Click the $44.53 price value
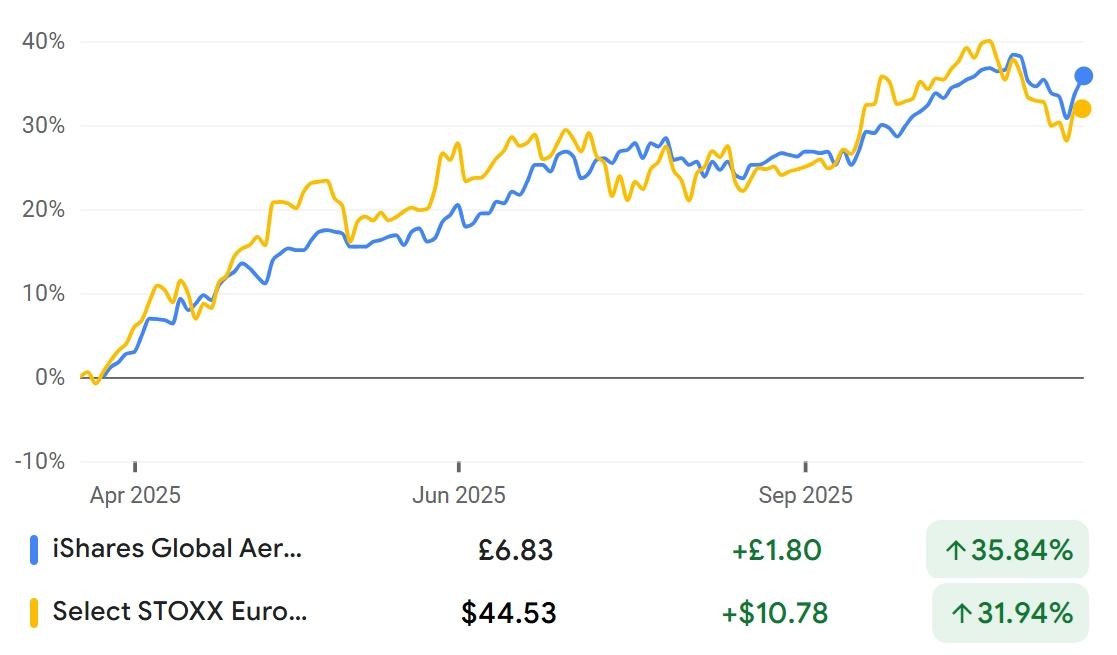Image resolution: width=1117 pixels, height=655 pixels. (509, 612)
